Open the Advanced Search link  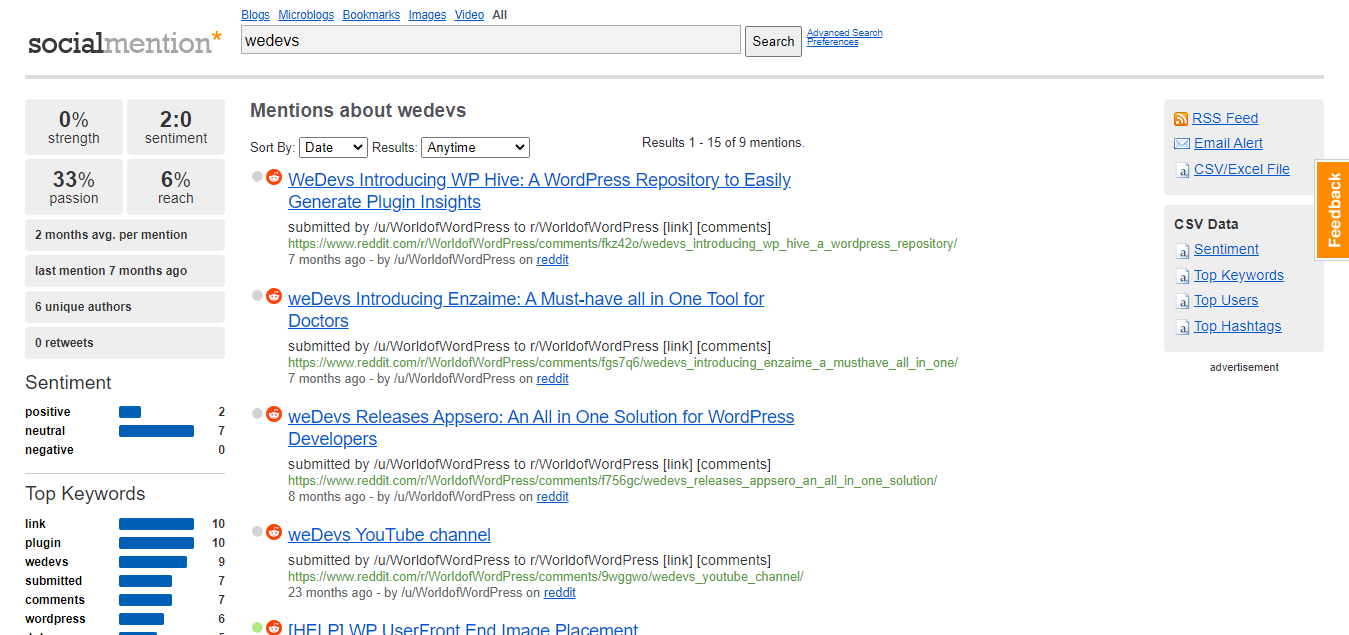[845, 33]
